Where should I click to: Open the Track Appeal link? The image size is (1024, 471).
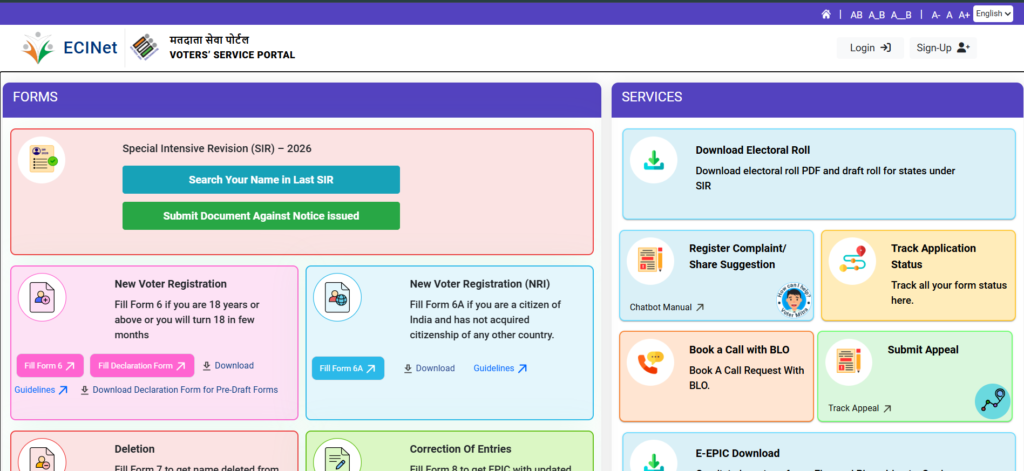[x=859, y=408]
